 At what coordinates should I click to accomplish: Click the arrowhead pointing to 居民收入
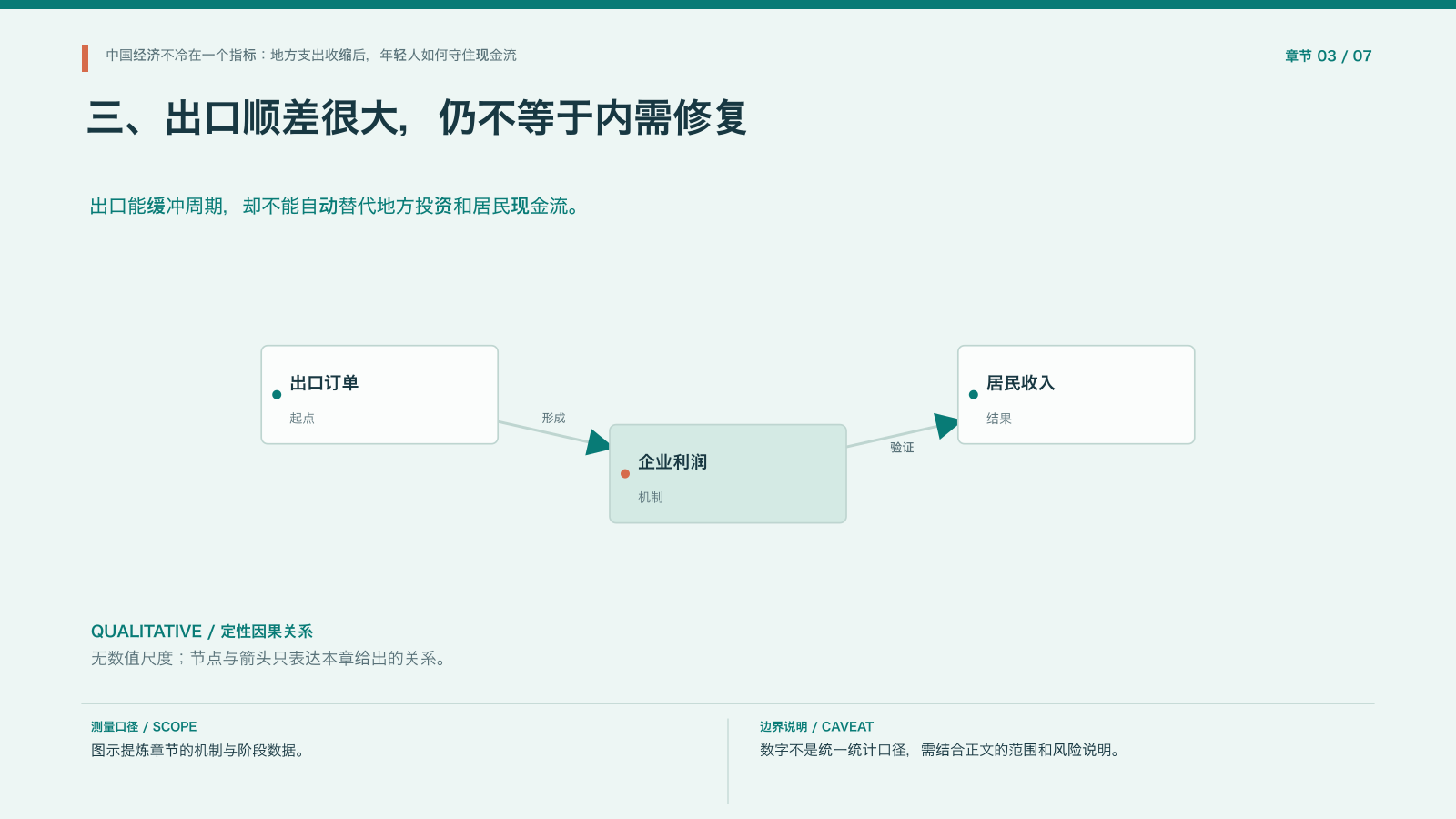pos(946,425)
